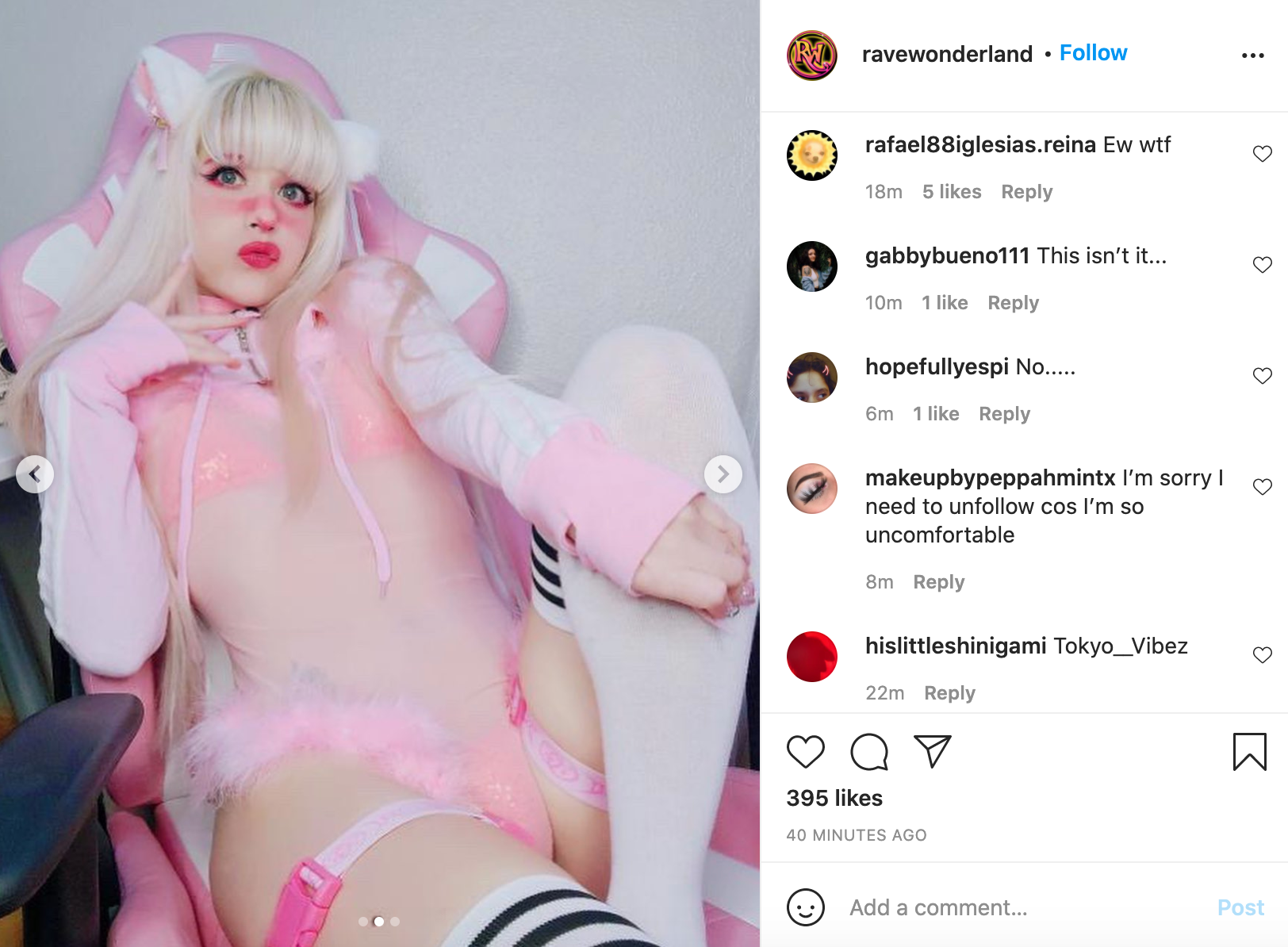Go to the previous photo in carousel
Viewport: 1288px width, 947px height.
point(35,474)
